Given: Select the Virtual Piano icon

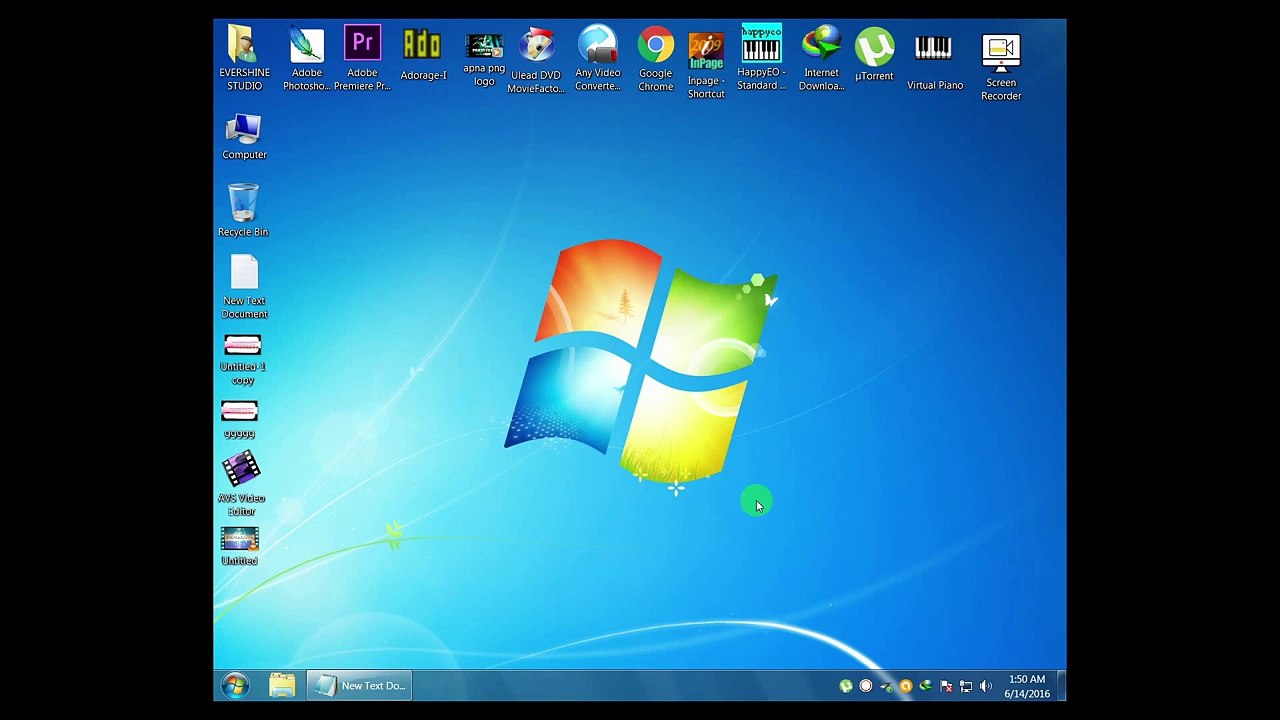Looking at the screenshot, I should [x=935, y=62].
